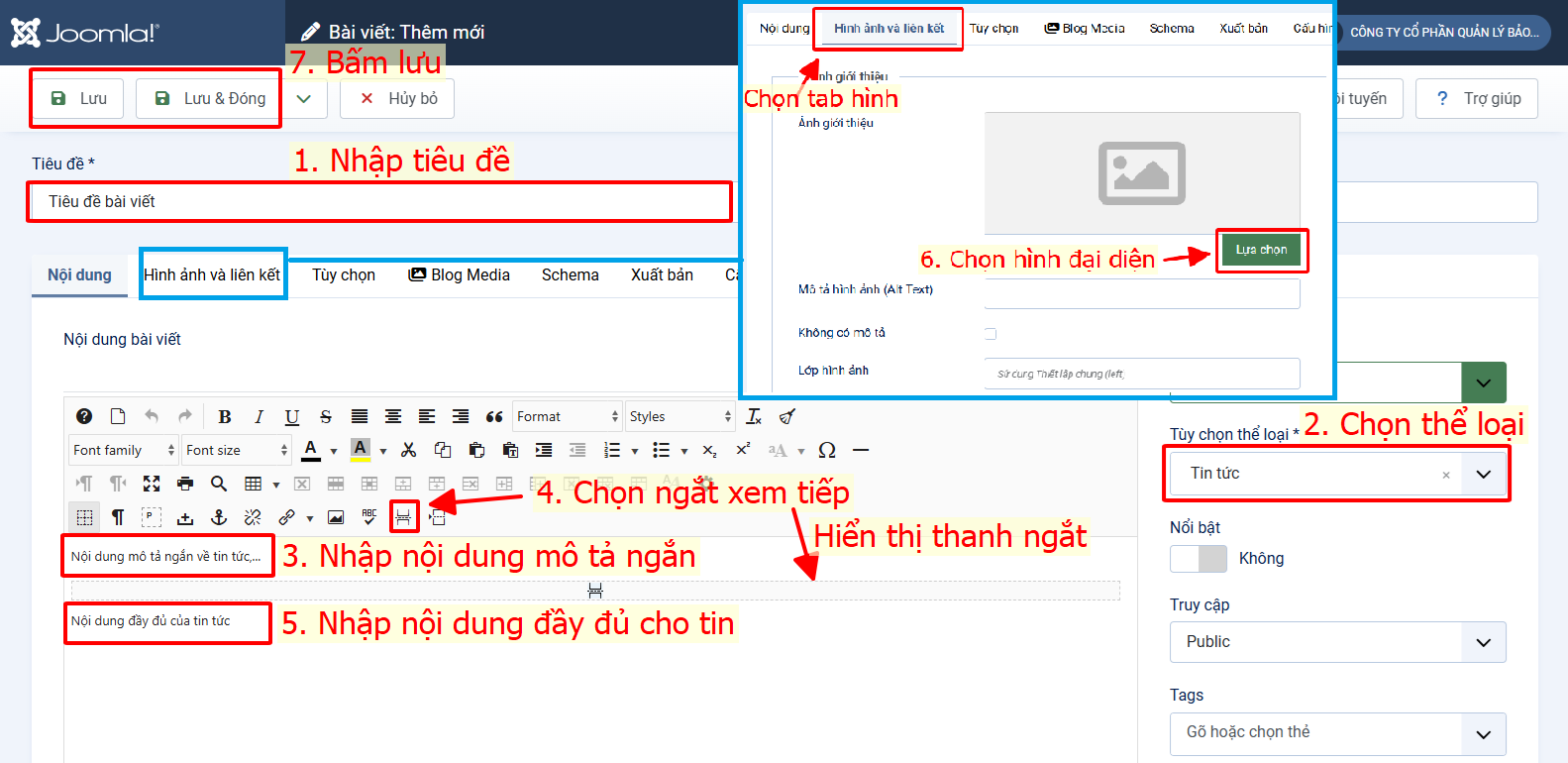Toggle visual aids in the editor toolbar
This screenshot has width=1568, height=763.
pos(84,517)
